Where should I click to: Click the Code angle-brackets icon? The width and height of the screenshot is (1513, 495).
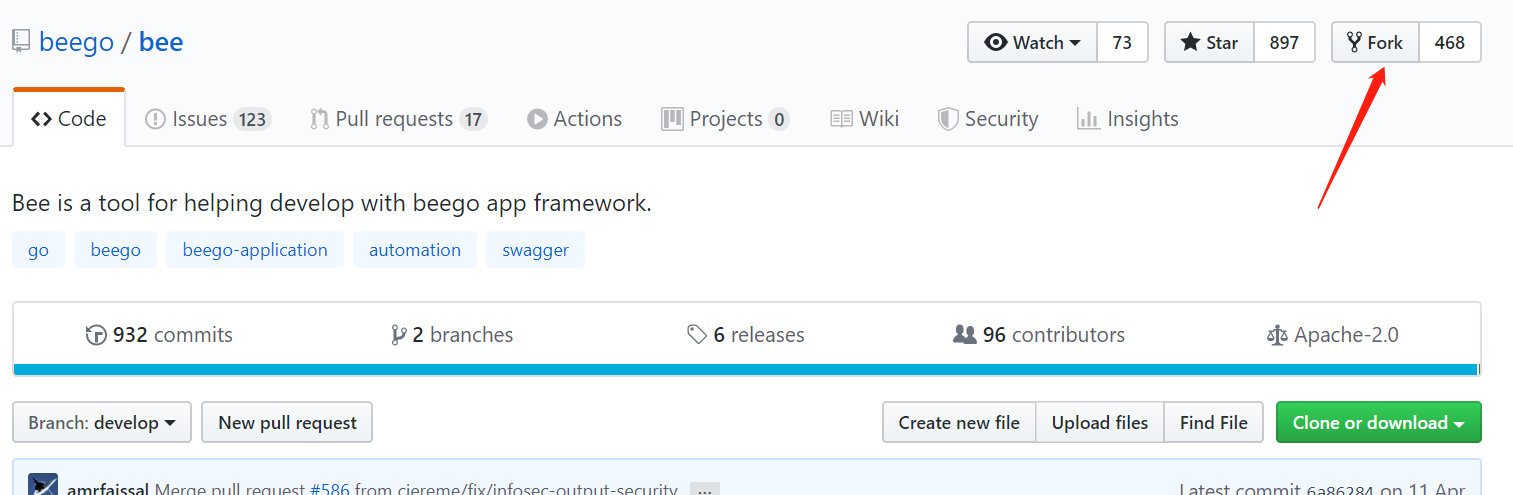coord(41,119)
